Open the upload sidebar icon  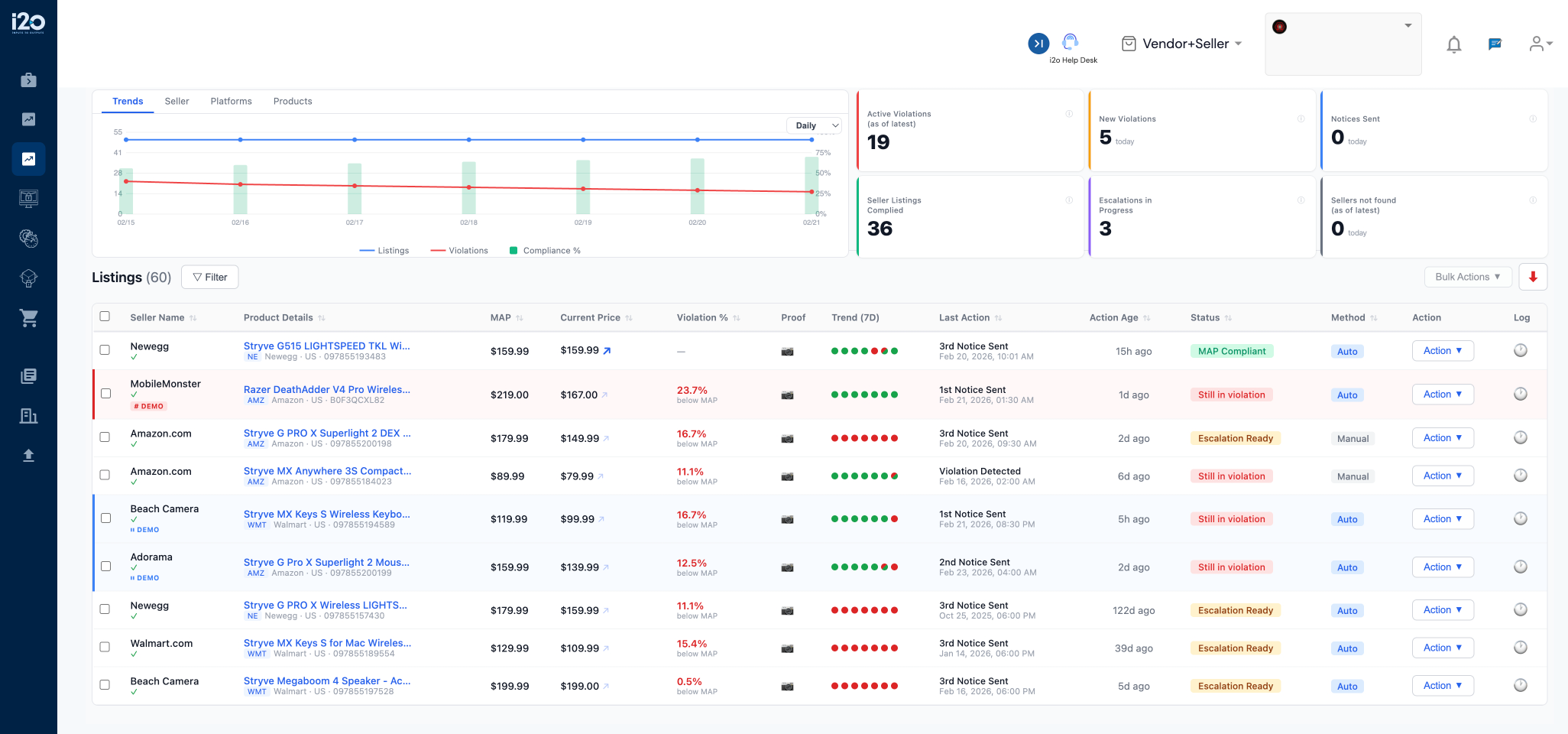pyautogui.click(x=28, y=456)
